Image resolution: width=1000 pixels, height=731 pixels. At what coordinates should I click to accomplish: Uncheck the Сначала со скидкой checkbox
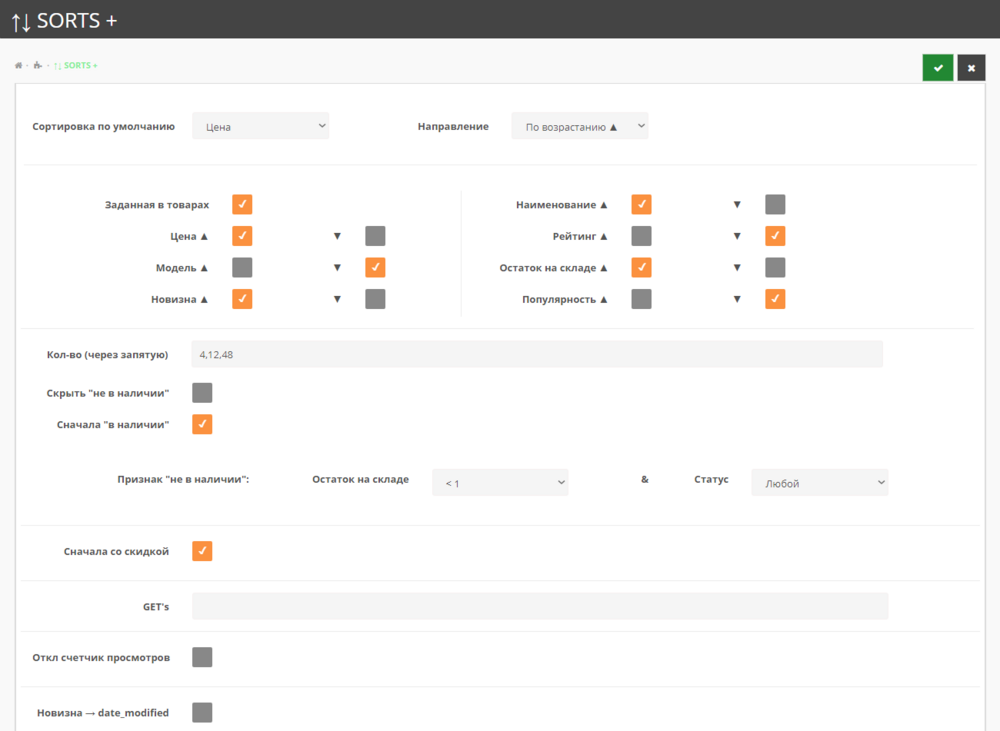202,551
